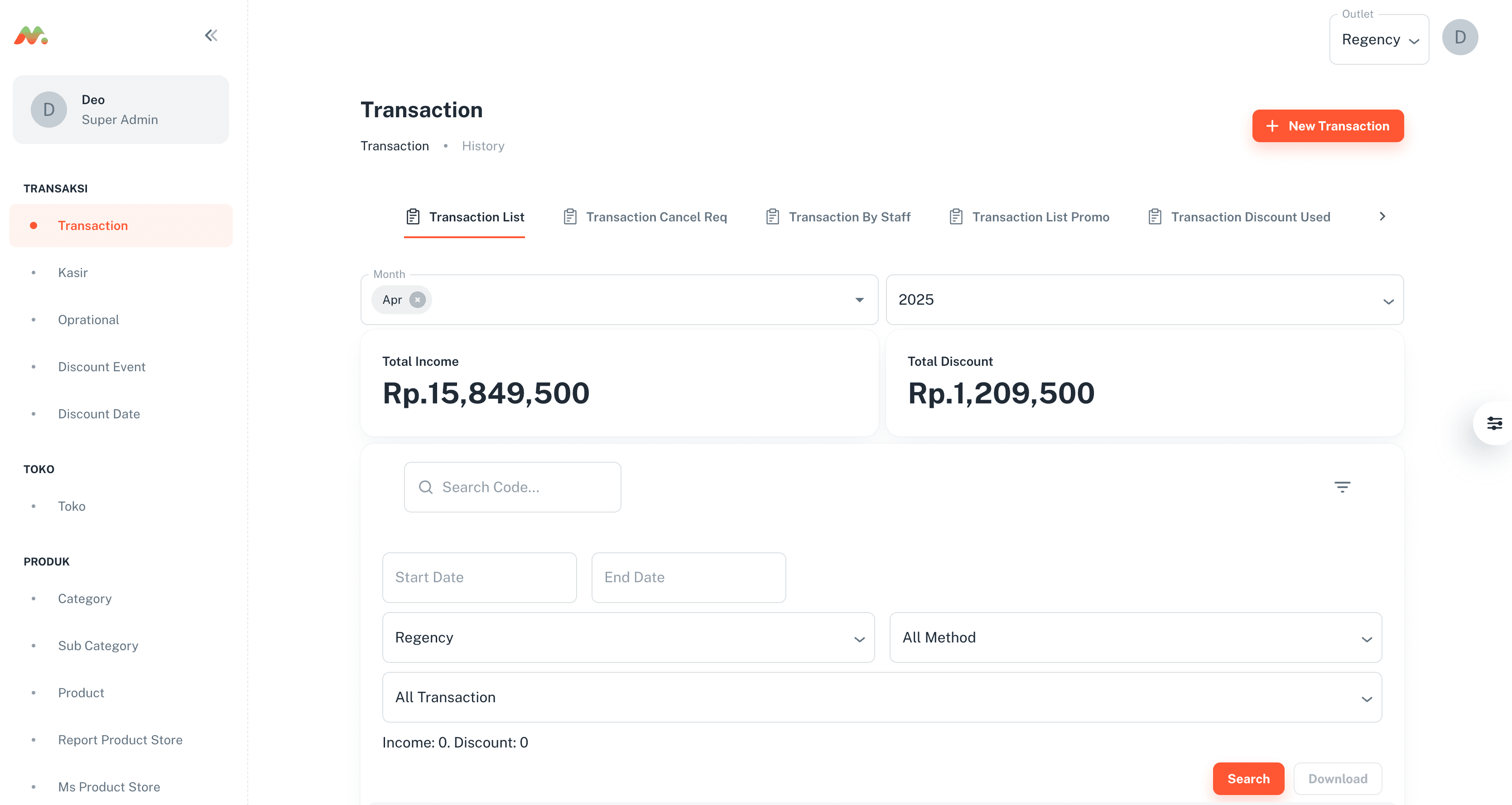Switch to the Transaction List Promo tab

pos(1040,216)
